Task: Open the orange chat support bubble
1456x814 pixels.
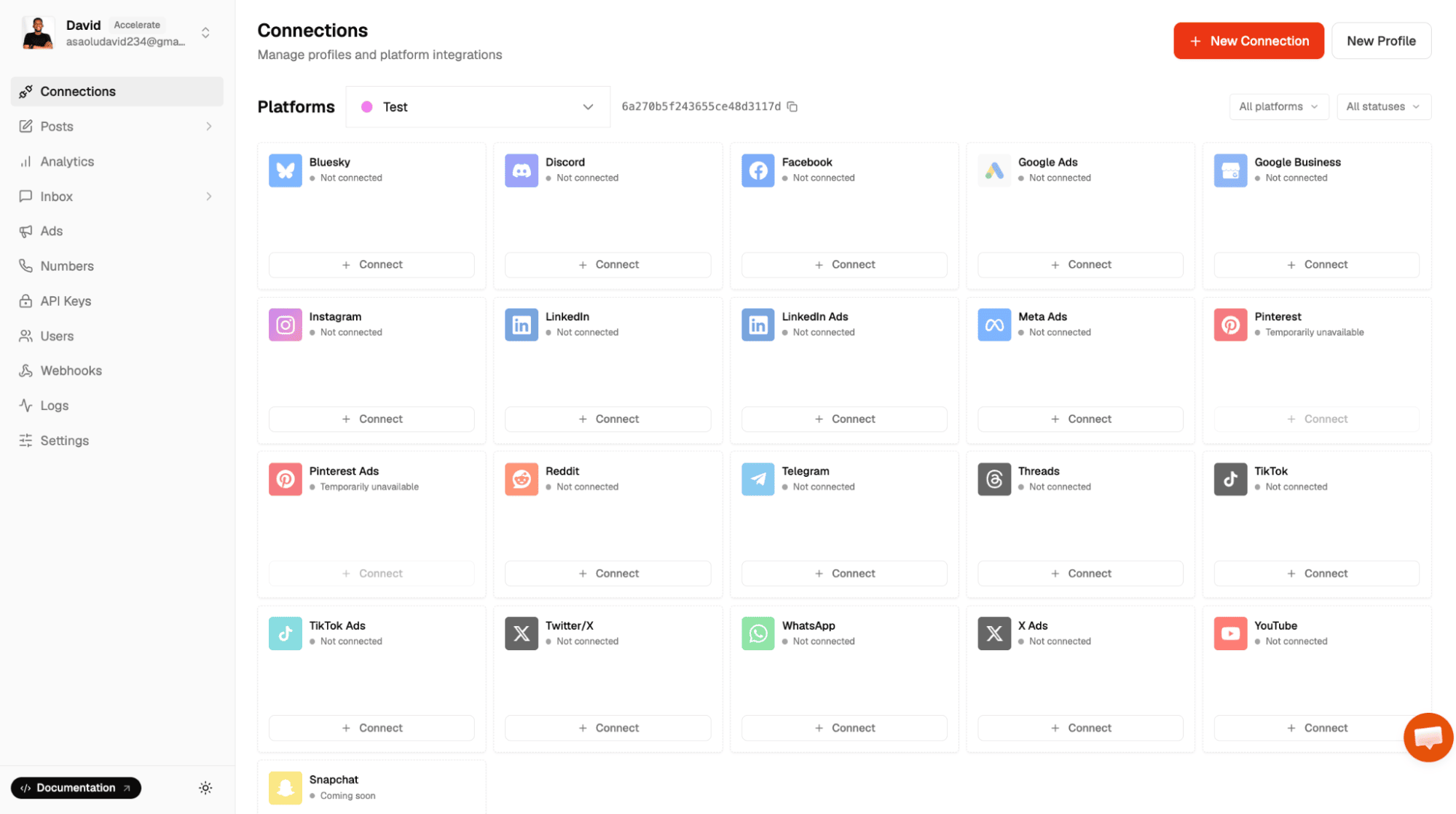Action: click(x=1428, y=737)
